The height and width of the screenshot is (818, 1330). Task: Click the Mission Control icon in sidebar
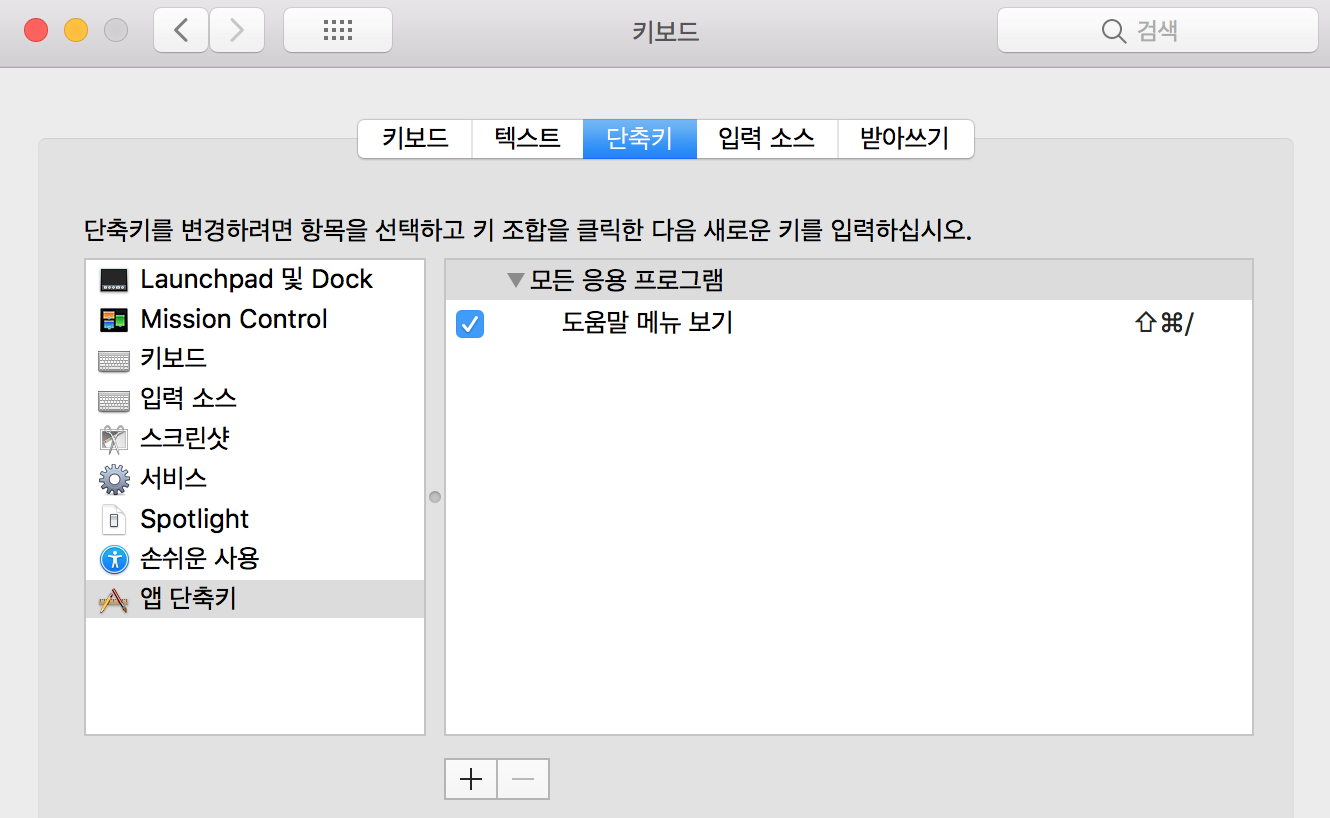114,320
